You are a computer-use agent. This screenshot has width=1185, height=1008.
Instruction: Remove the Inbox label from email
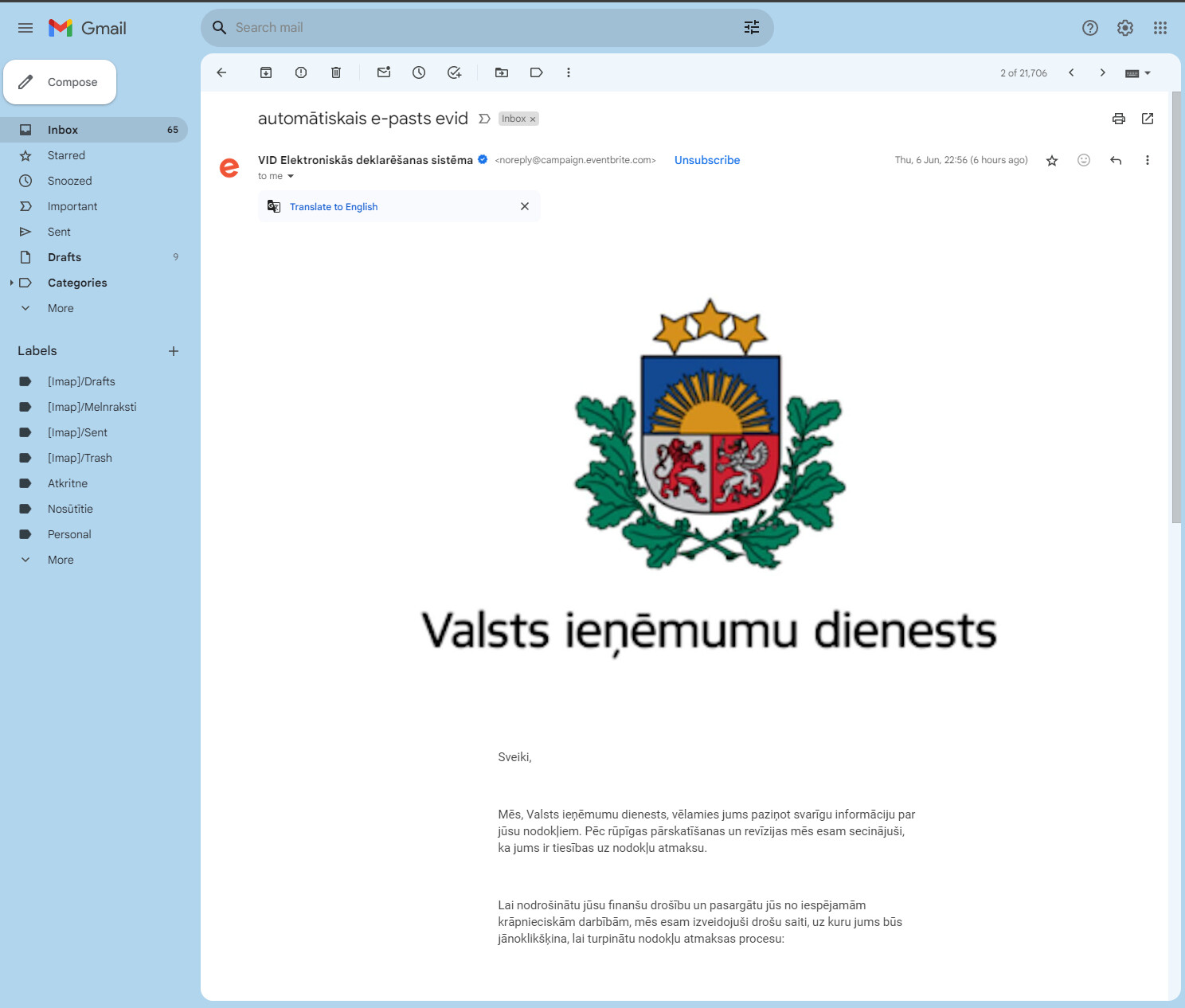click(x=533, y=119)
